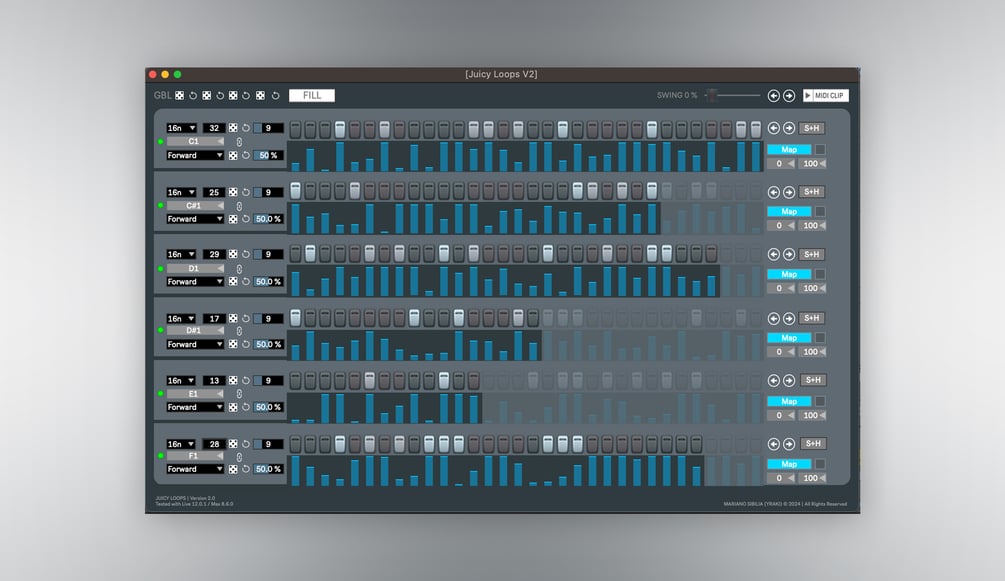Toggle the green LED on the C#1 row
1005x581 pixels.
point(160,206)
